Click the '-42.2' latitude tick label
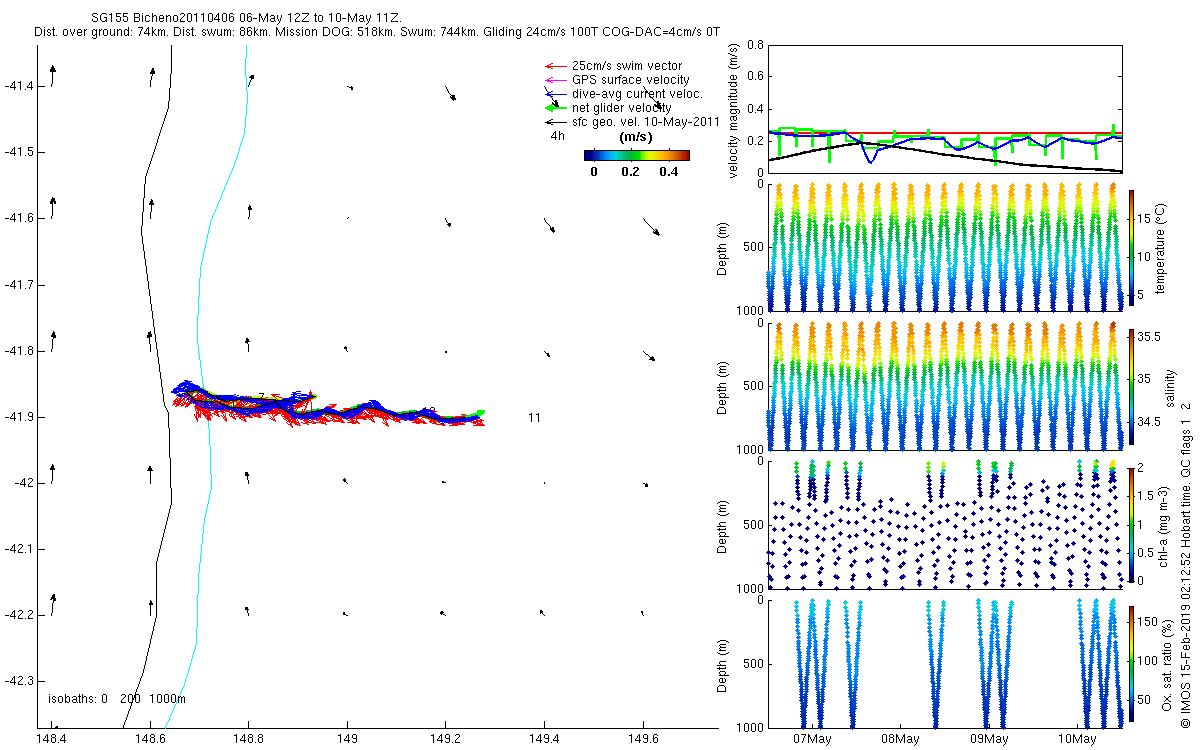This screenshot has width=1200, height=750. tap(20, 615)
